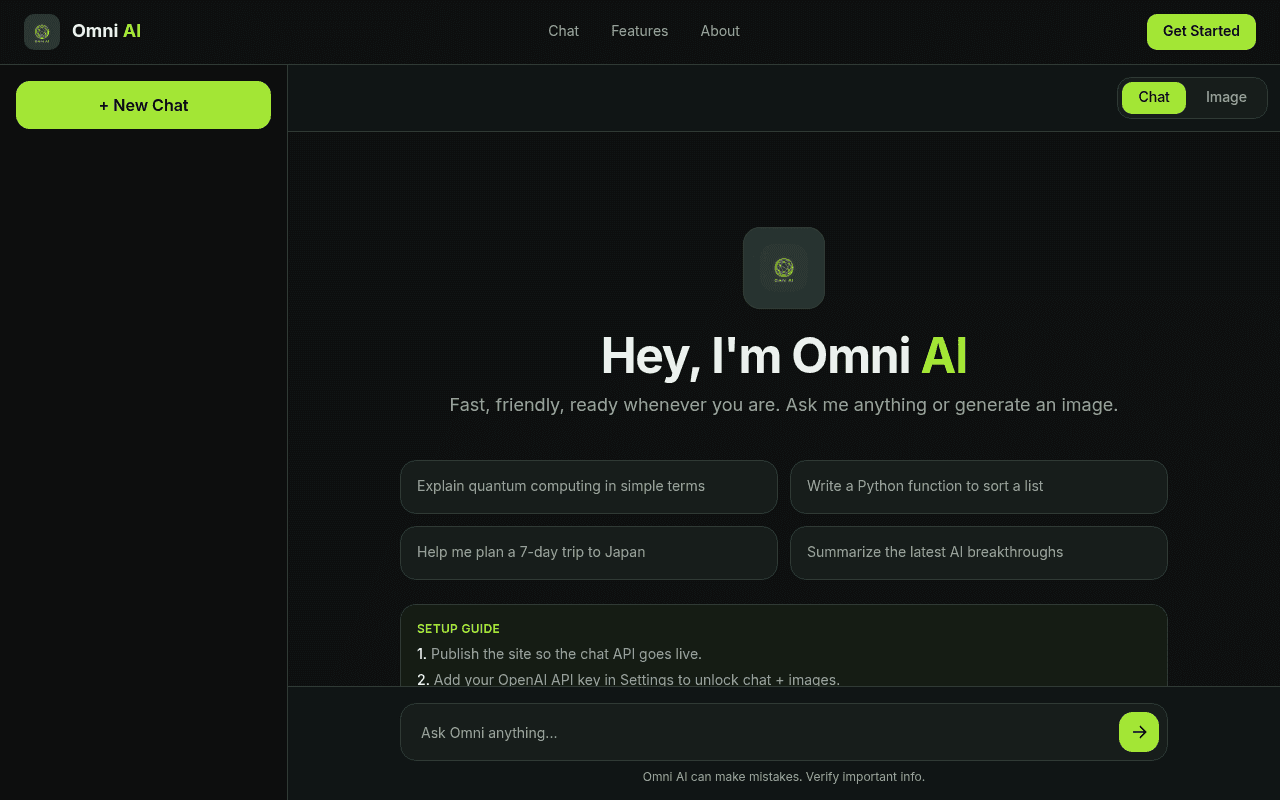Select 'Explain quantum computing in simple terms' suggestion
The height and width of the screenshot is (800, 1280).
589,487
